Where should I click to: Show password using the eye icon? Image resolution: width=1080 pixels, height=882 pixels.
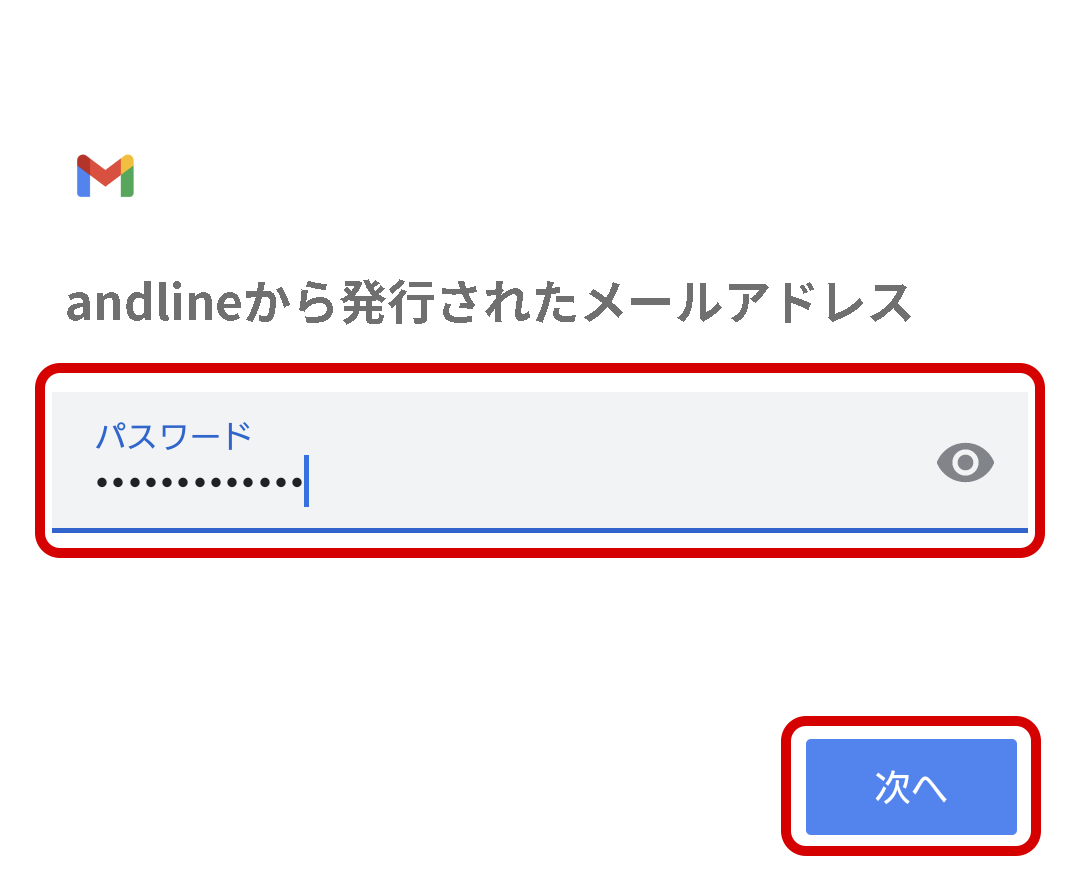pos(965,462)
